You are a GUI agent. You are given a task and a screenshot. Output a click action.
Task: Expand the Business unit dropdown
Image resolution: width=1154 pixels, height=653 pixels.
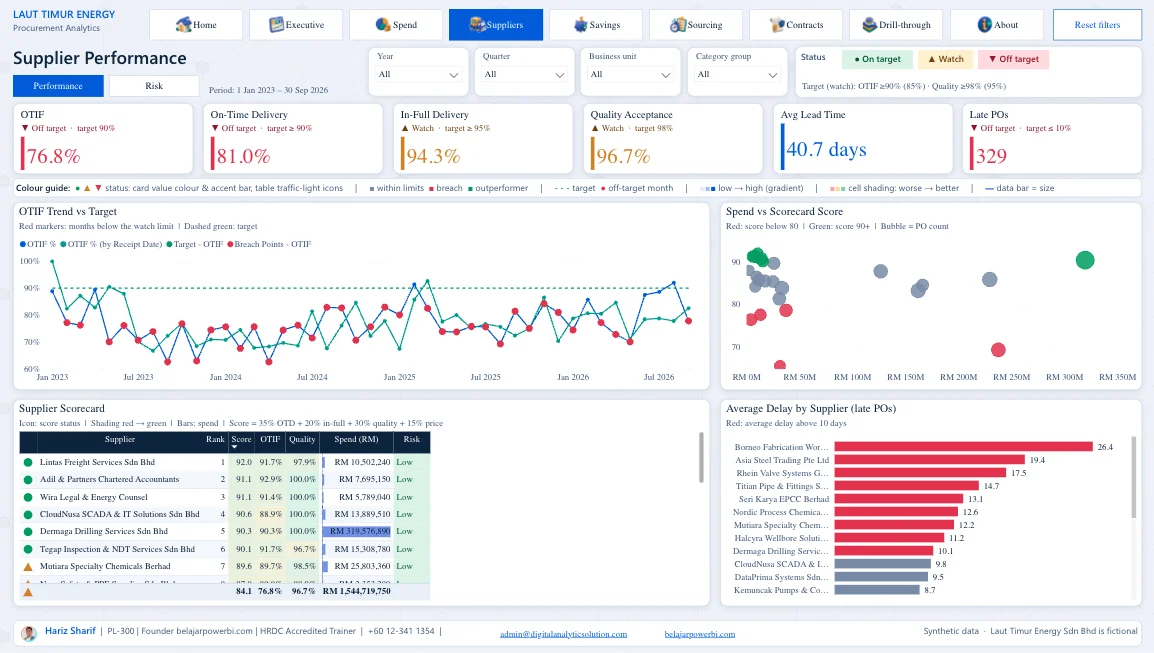point(630,74)
